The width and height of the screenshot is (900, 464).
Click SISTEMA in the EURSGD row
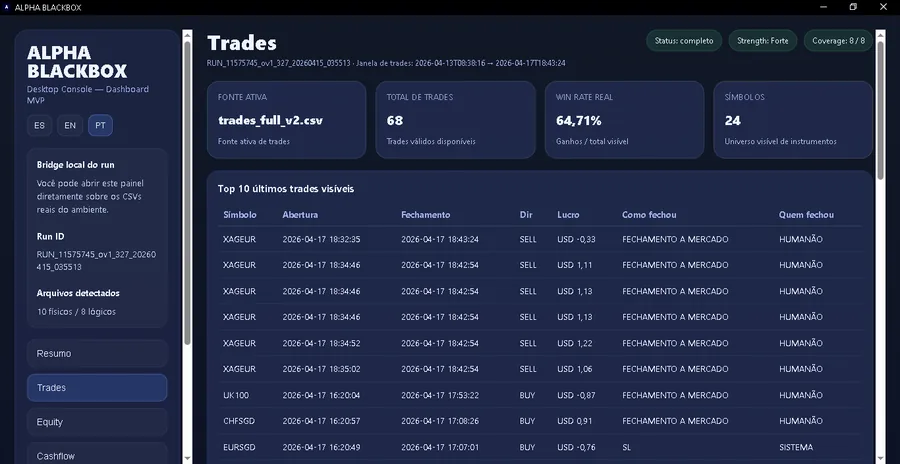(x=796, y=447)
